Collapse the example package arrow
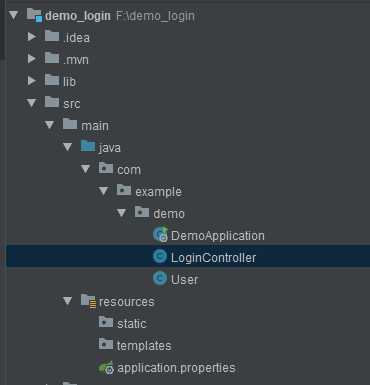 104,191
